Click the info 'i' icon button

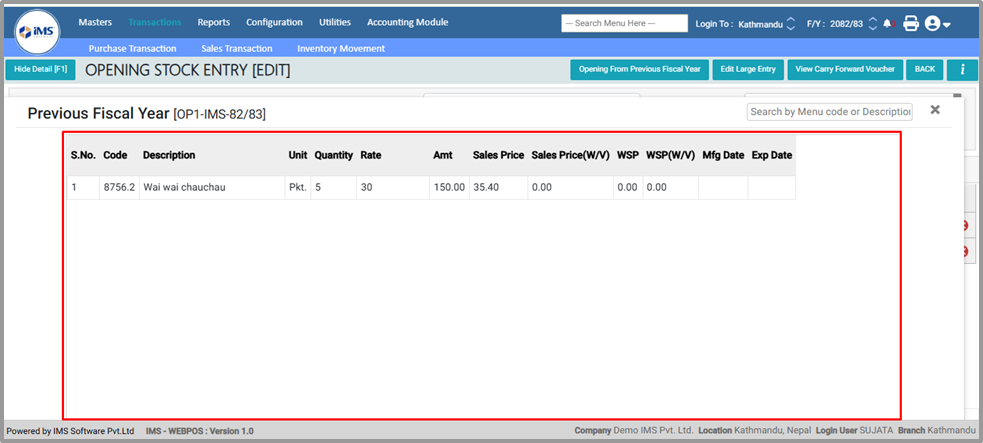[961, 69]
